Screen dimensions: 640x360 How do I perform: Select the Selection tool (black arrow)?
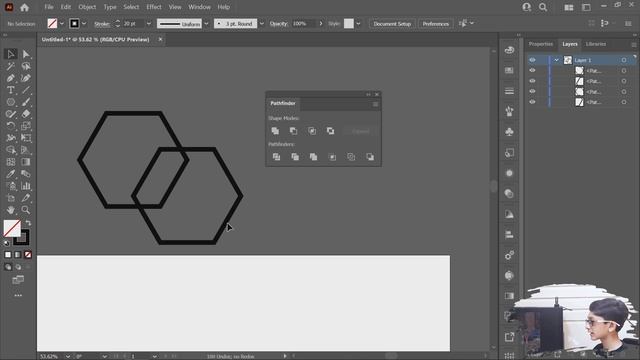click(11, 54)
